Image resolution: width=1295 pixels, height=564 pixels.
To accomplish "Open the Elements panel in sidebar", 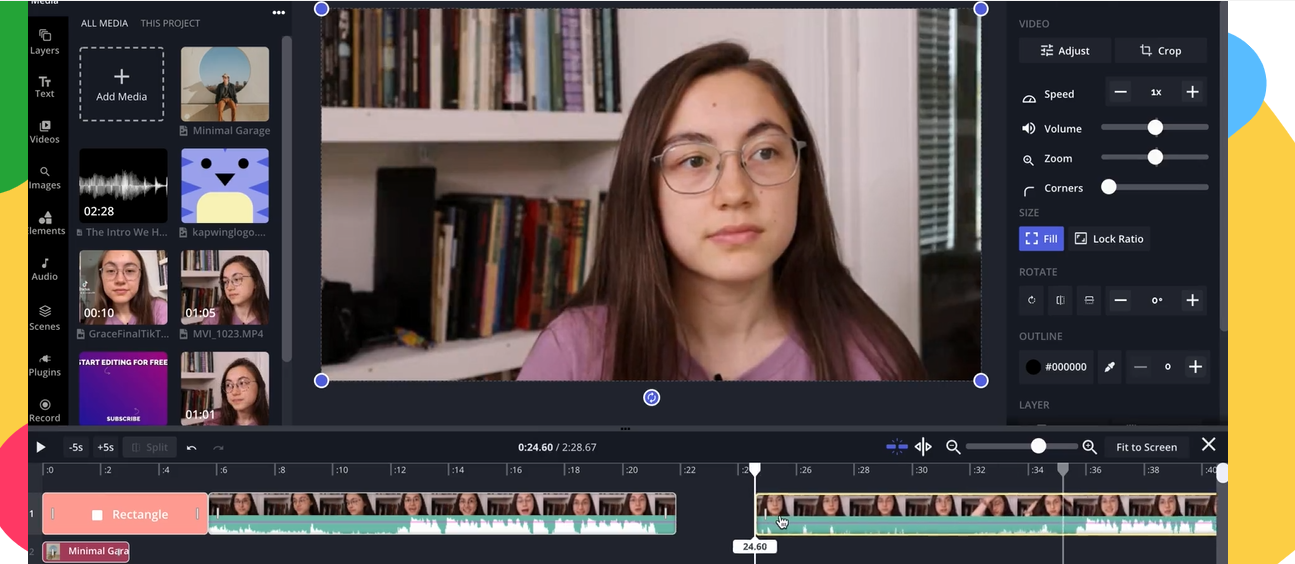I will 45,223.
